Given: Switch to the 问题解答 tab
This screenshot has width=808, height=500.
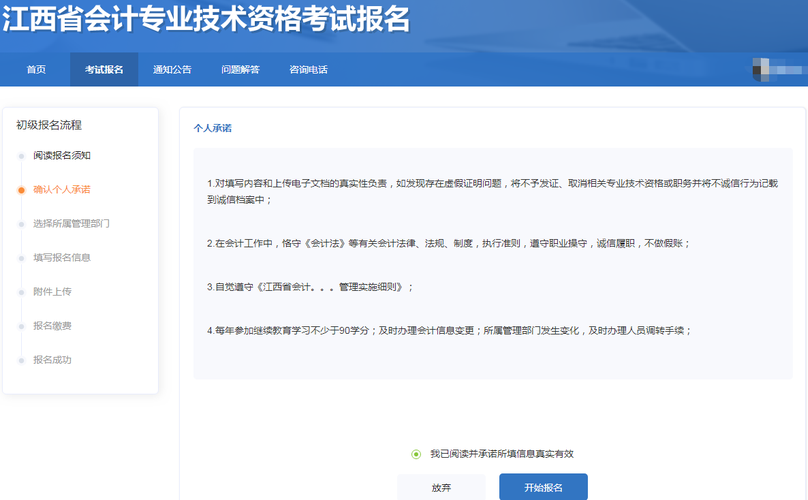Looking at the screenshot, I should coord(240,69).
